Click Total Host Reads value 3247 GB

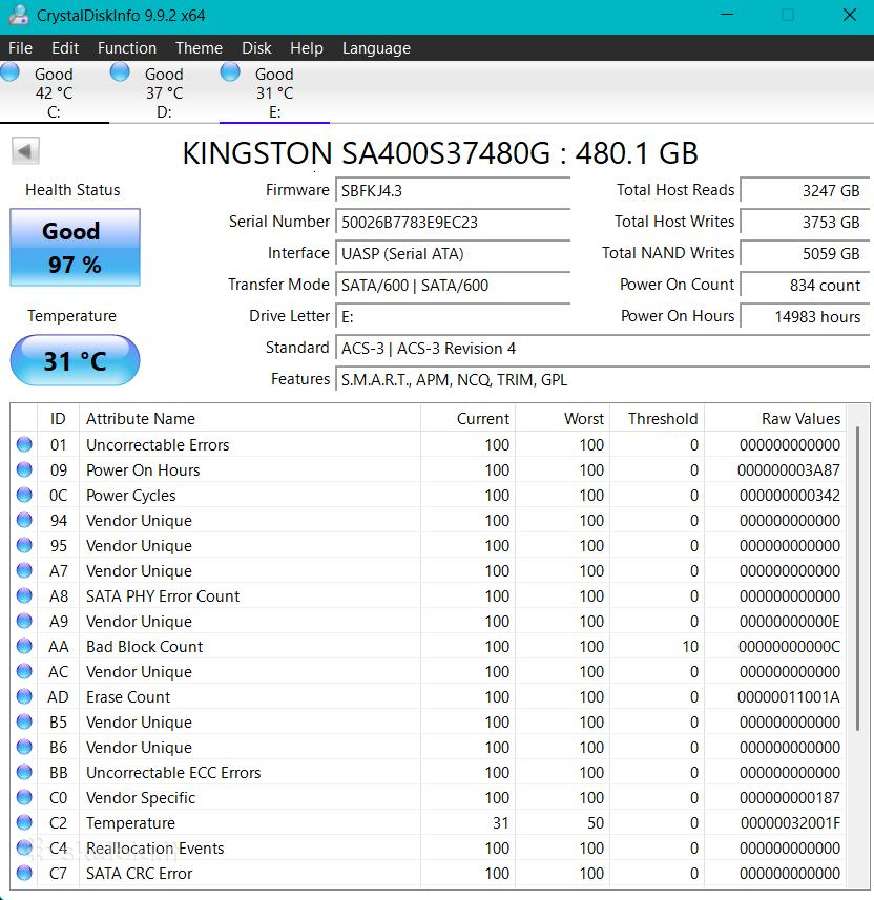(x=805, y=191)
